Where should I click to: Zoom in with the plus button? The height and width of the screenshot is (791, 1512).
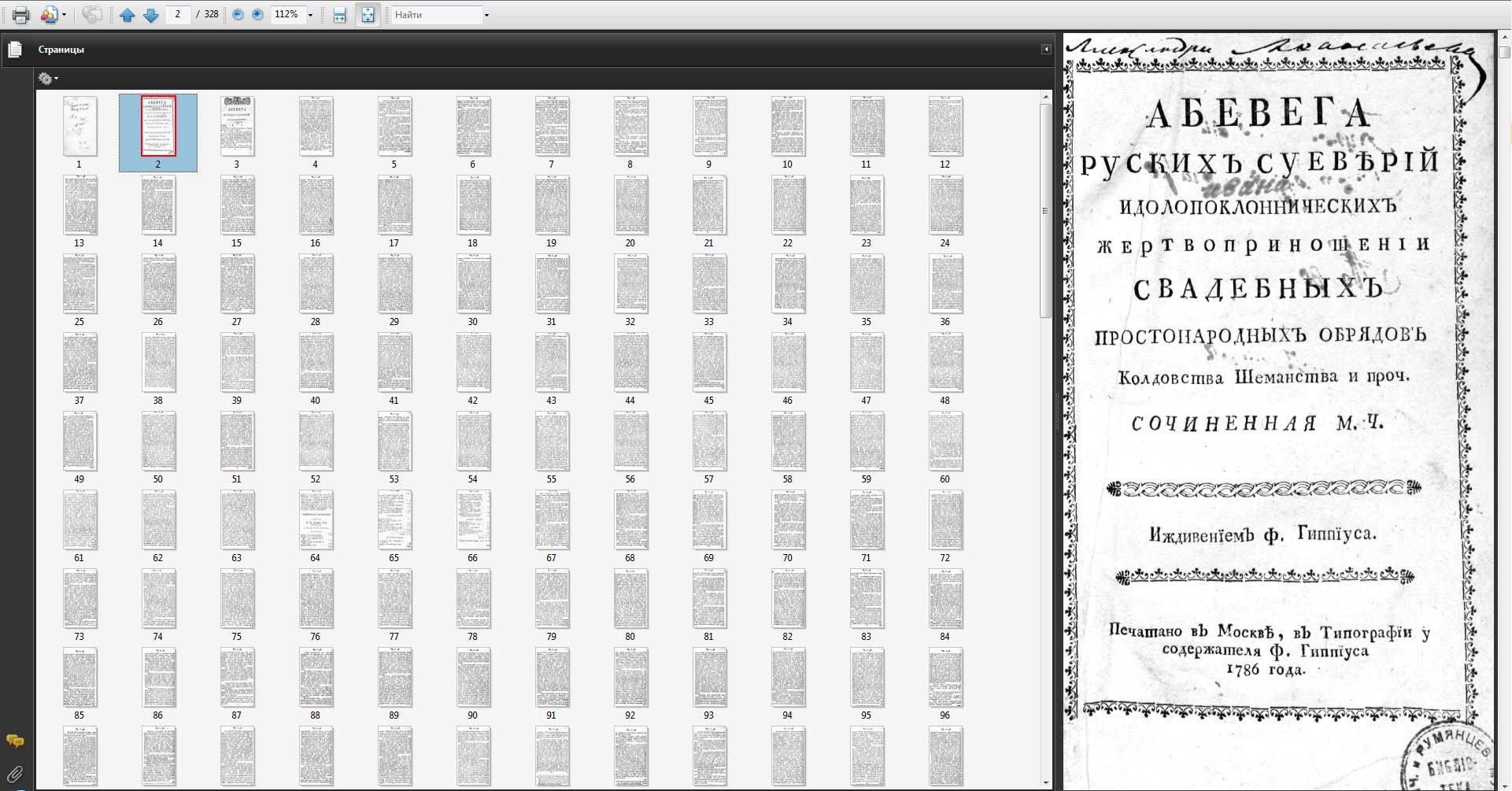point(257,14)
